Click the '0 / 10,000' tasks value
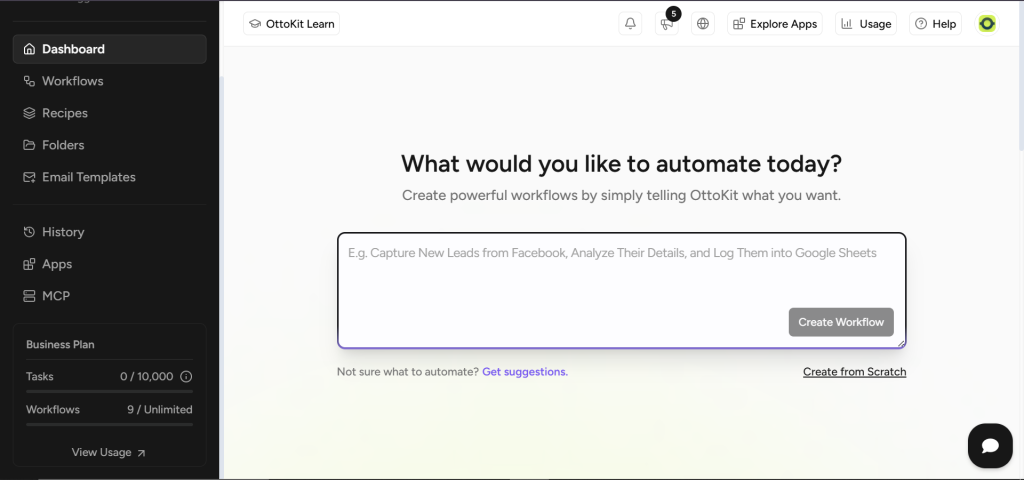The image size is (1024, 480). 147,377
